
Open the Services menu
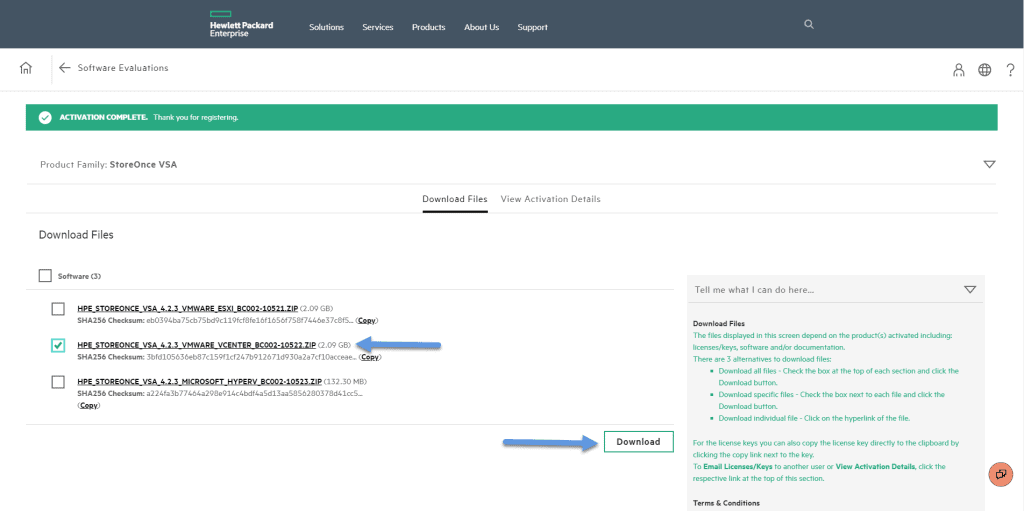(x=378, y=27)
